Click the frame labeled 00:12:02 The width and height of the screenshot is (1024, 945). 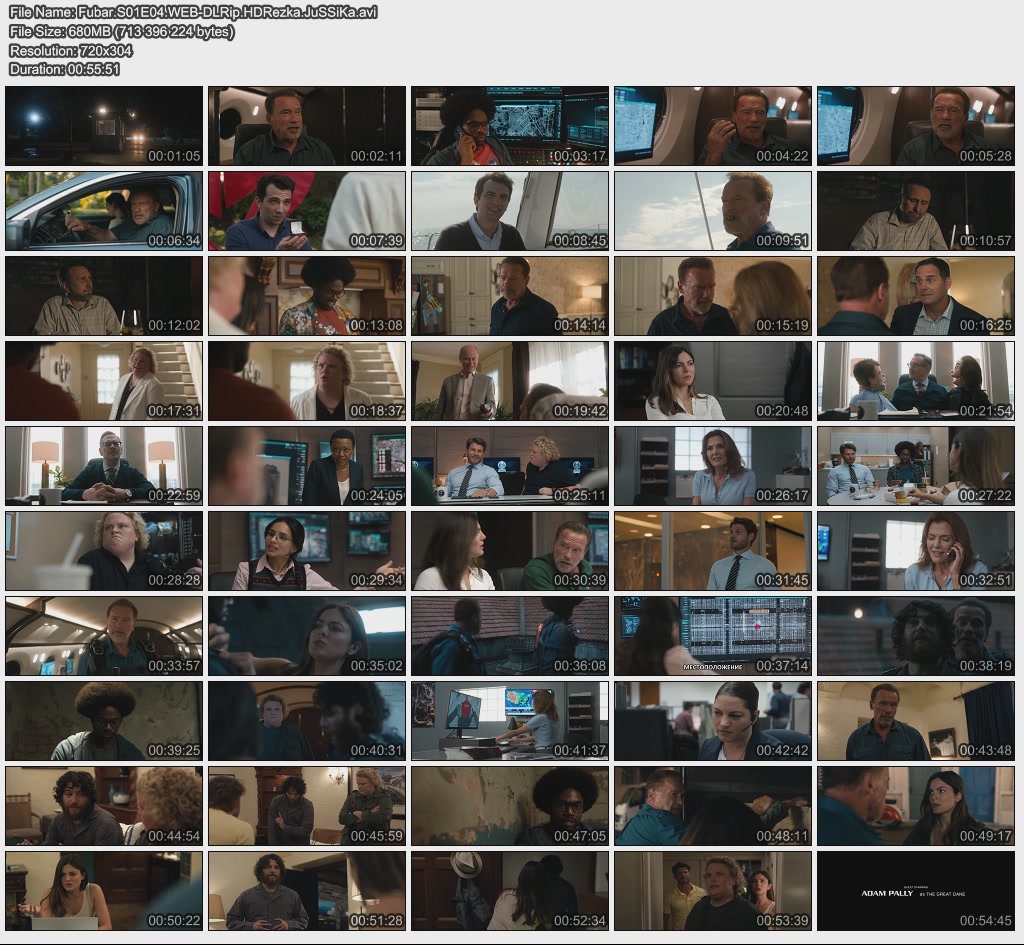(104, 296)
